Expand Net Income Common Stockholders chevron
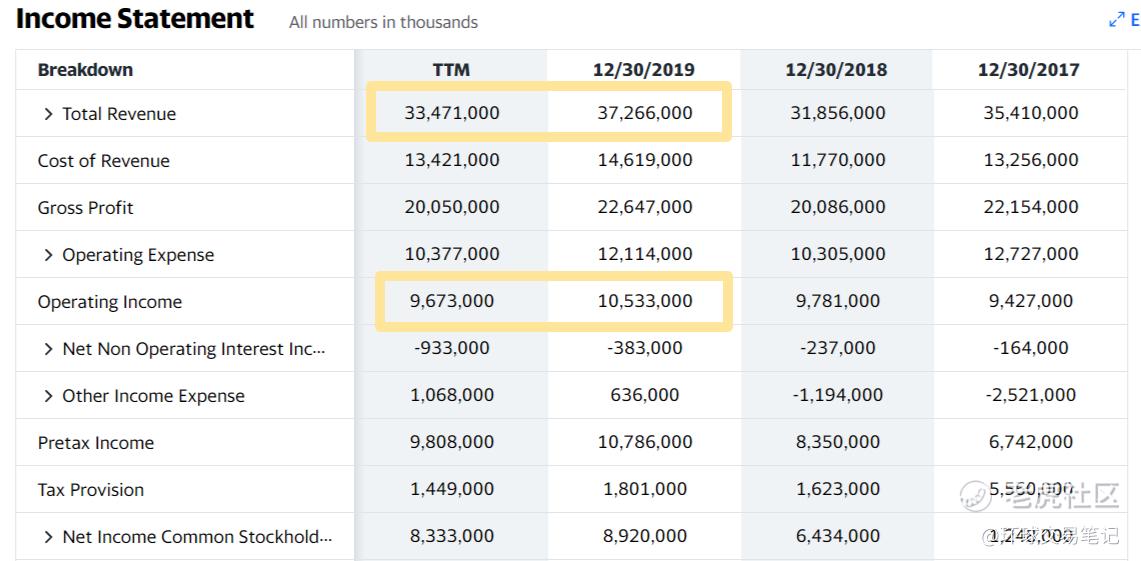This screenshot has height=561, width=1141. point(48,537)
